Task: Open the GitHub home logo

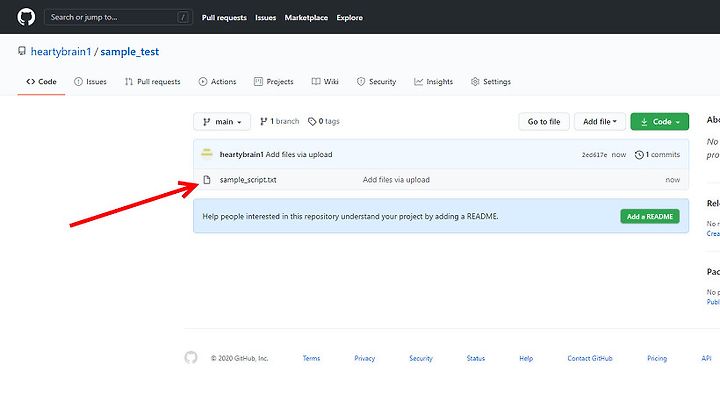Action: (26, 17)
